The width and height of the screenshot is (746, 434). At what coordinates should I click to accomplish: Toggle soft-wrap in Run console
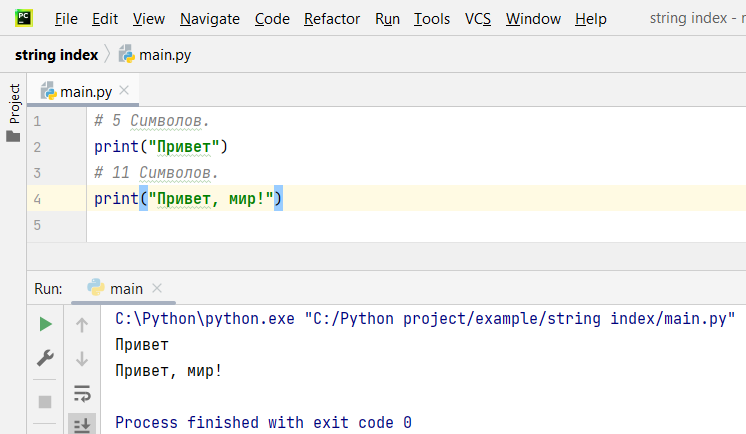(82, 394)
